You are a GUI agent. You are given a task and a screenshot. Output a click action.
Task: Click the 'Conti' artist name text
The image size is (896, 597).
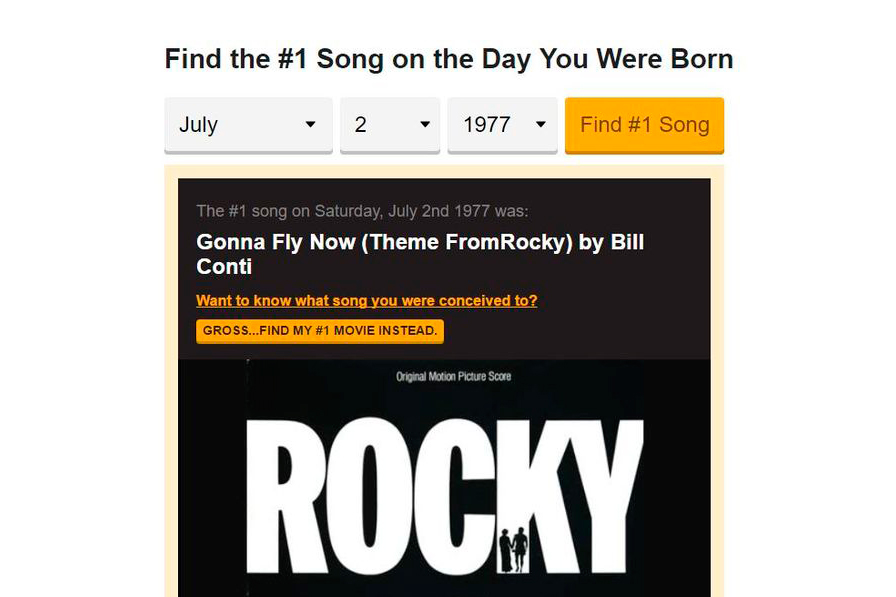(224, 267)
